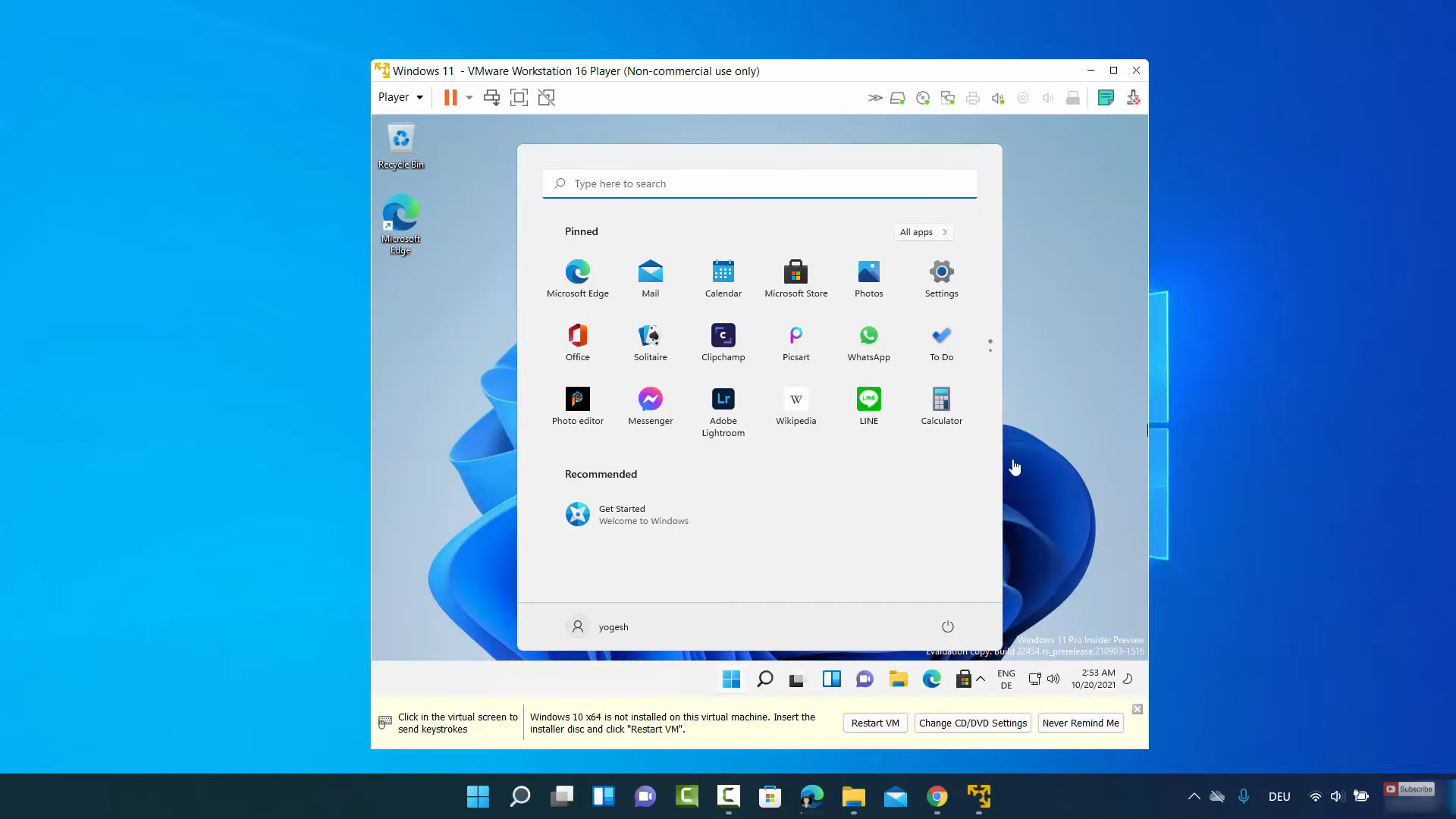1456x819 pixels.
Task: Open Change CD/DVD Settings
Action: pos(972,723)
